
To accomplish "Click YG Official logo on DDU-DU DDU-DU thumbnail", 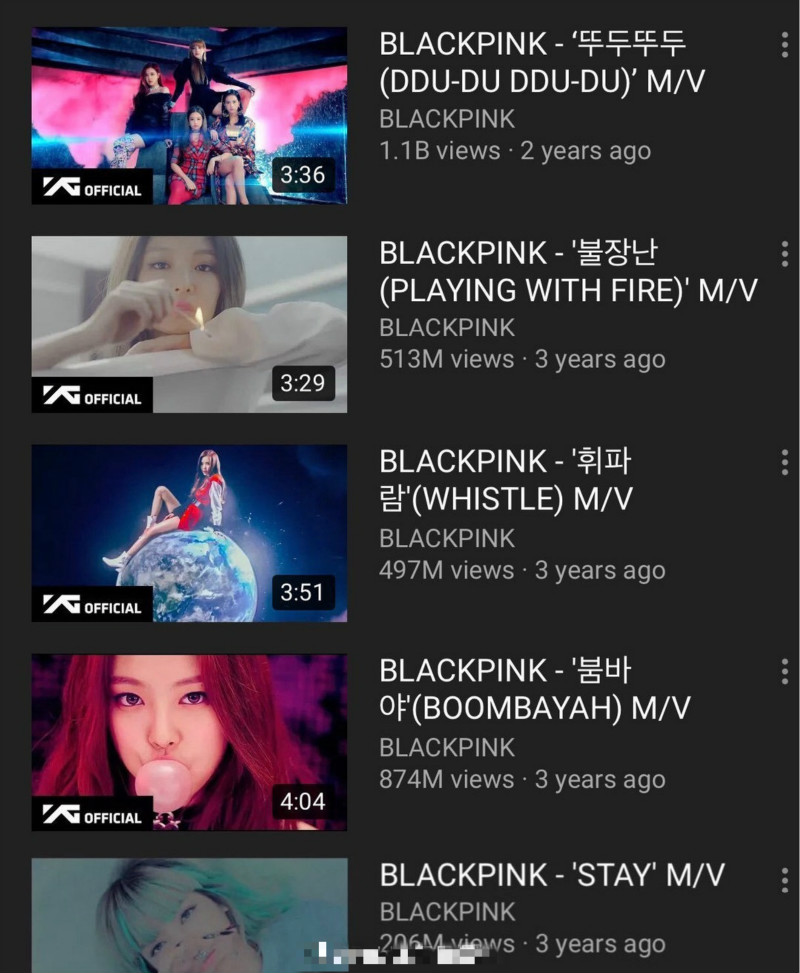I will tap(92, 187).
